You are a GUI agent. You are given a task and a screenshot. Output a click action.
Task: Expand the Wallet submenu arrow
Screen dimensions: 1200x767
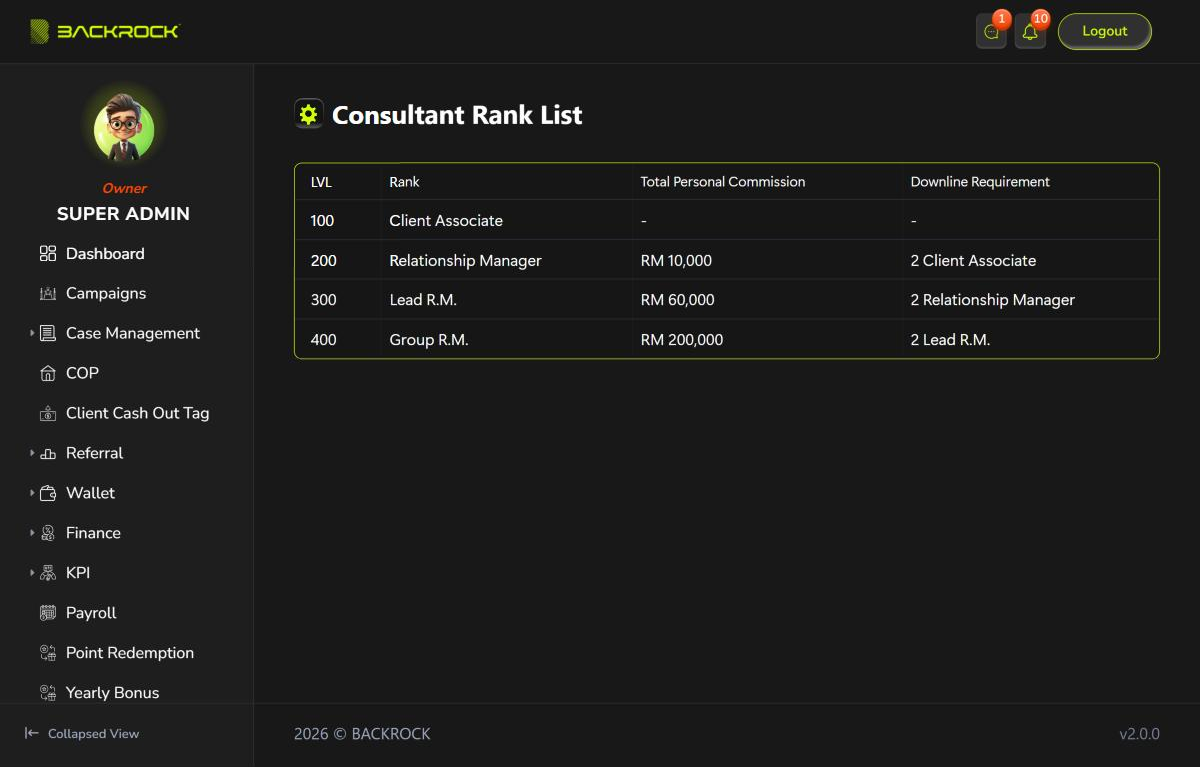pos(32,493)
